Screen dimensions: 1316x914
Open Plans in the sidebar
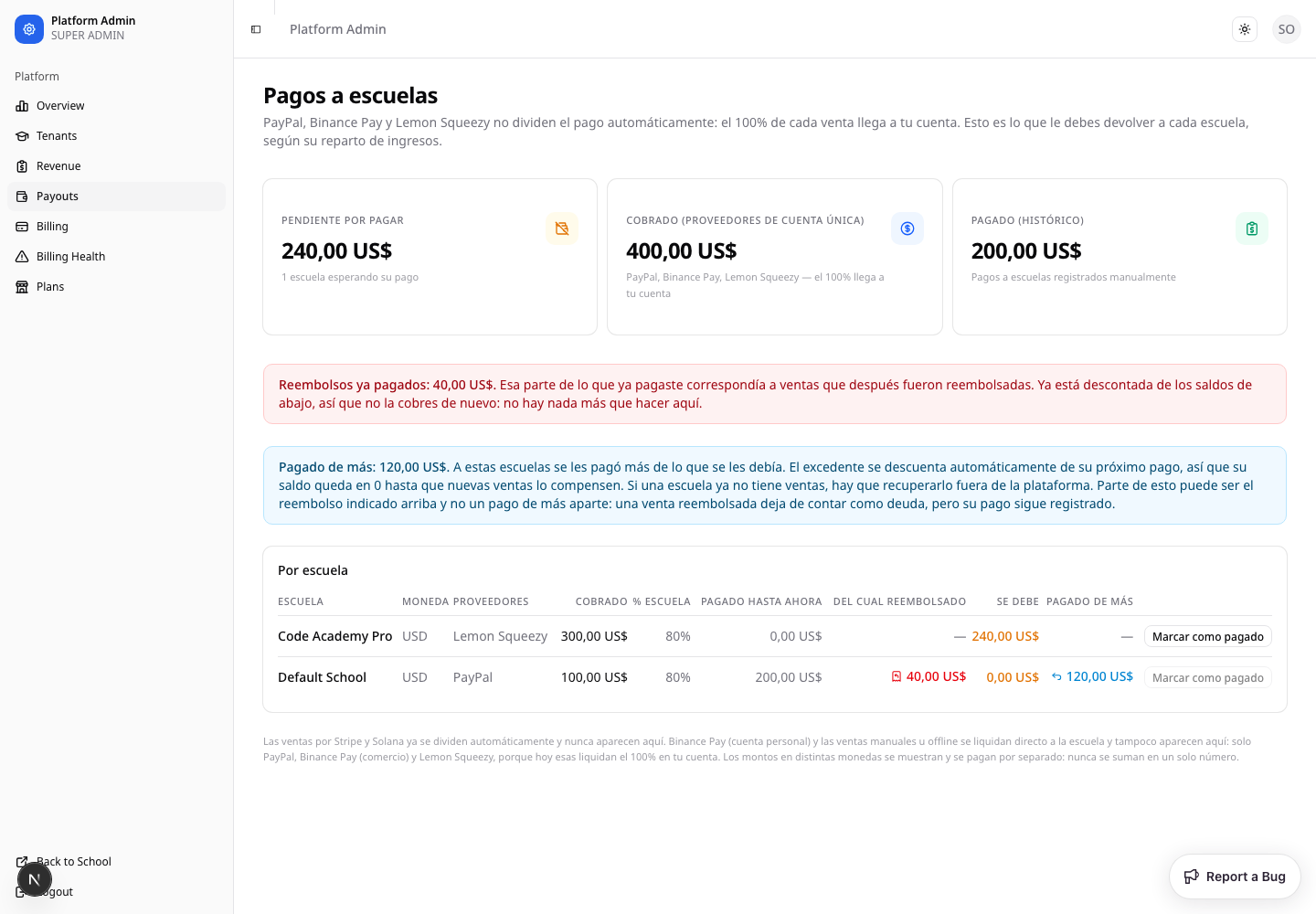pyautogui.click(x=116, y=287)
